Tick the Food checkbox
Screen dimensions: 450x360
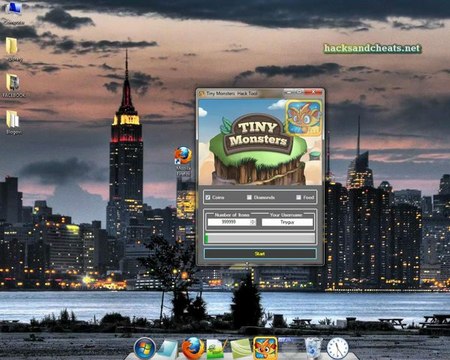(299, 197)
